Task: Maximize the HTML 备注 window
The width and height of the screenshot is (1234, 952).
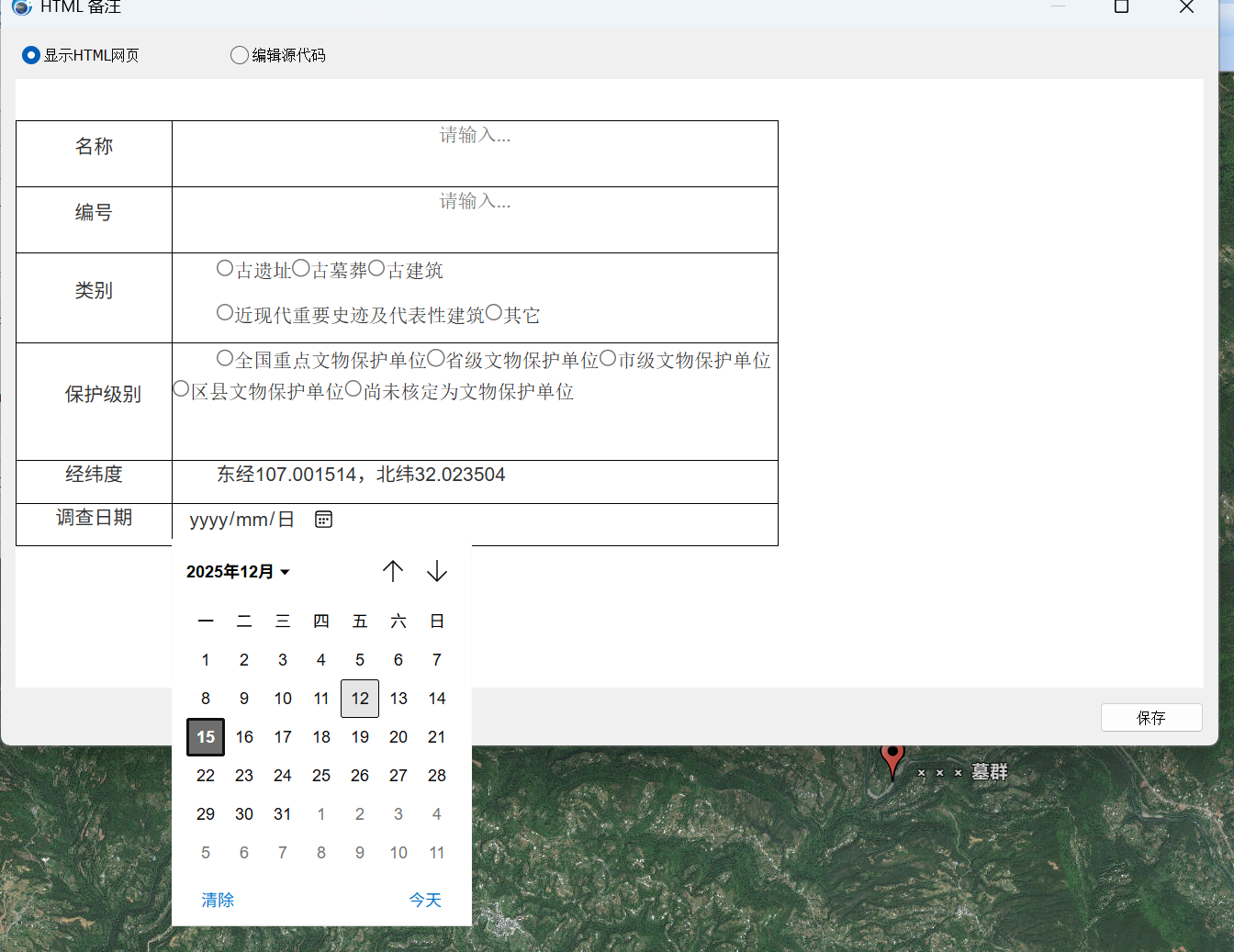Action: 1121,7
